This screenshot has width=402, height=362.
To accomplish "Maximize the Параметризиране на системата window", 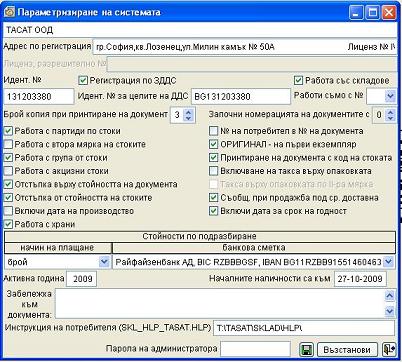I will (x=372, y=13).
